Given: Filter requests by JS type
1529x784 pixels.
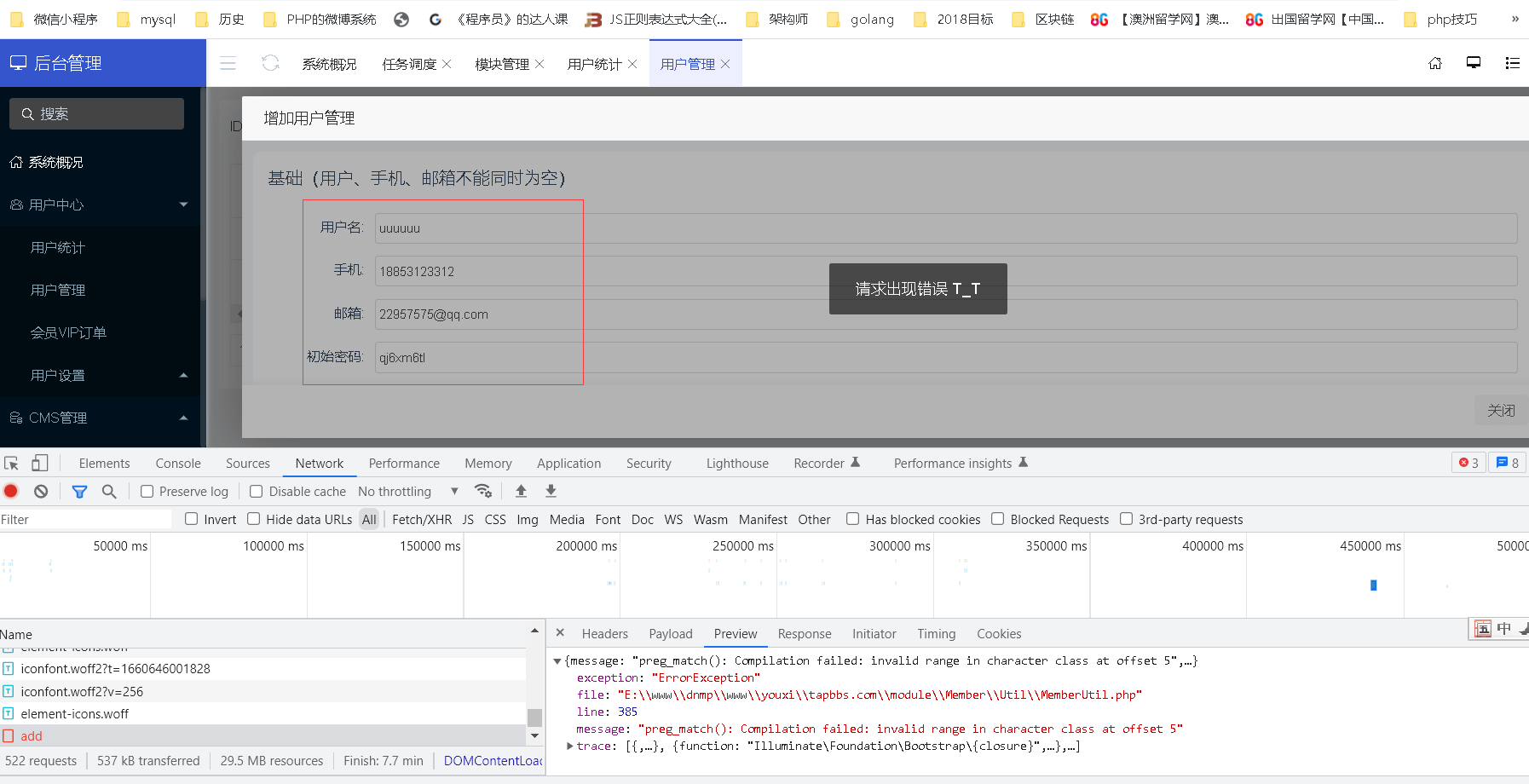Looking at the screenshot, I should coord(468,519).
